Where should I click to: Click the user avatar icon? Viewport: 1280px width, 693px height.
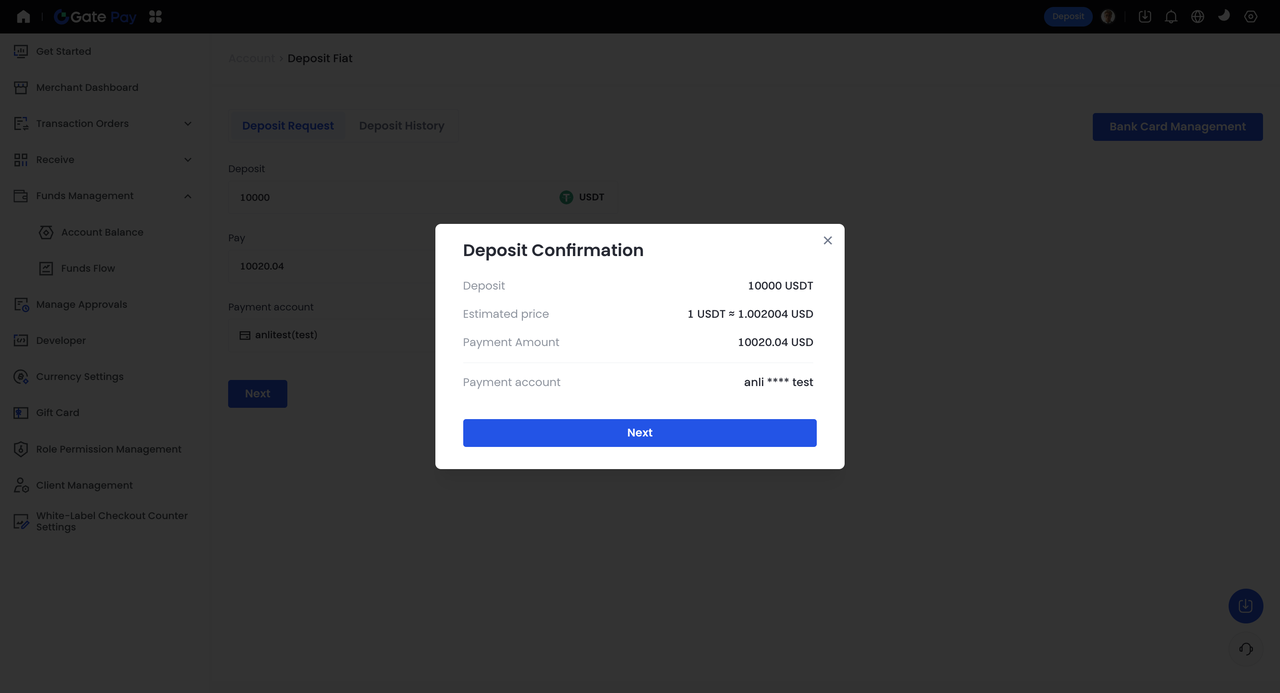(1108, 17)
